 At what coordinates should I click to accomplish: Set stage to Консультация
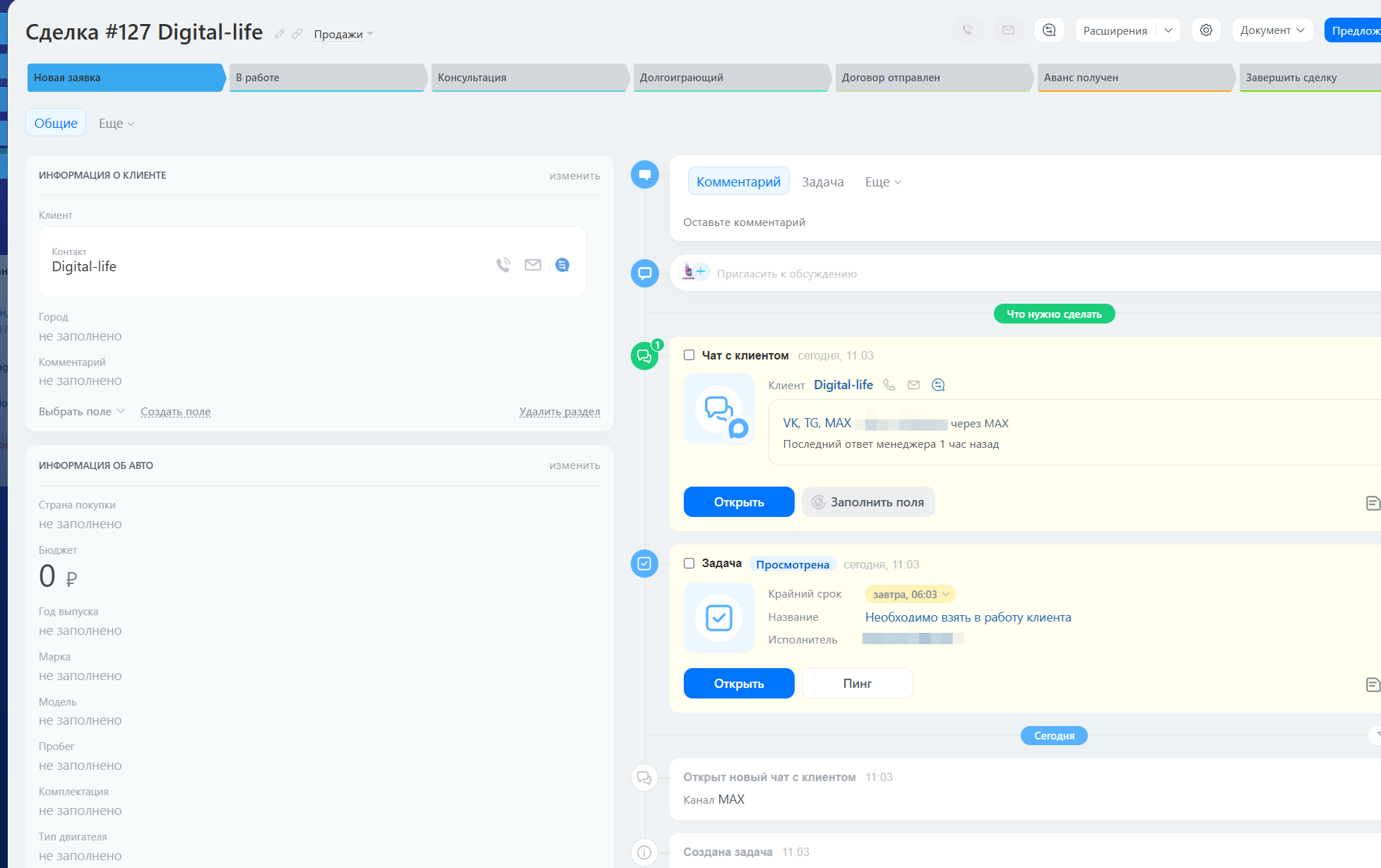(530, 78)
